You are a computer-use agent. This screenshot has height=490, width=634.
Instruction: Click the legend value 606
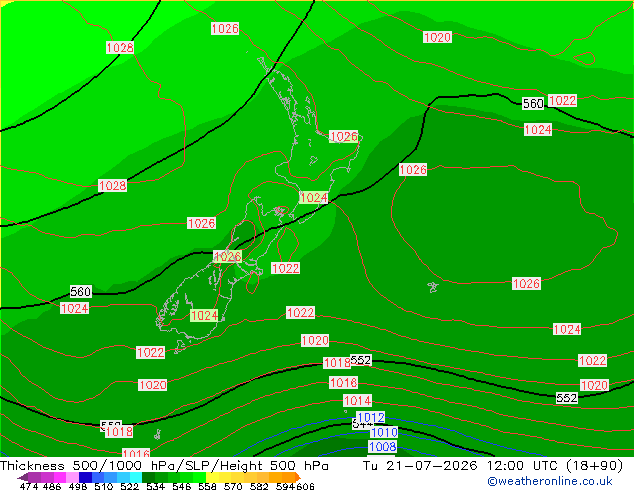[305, 486]
